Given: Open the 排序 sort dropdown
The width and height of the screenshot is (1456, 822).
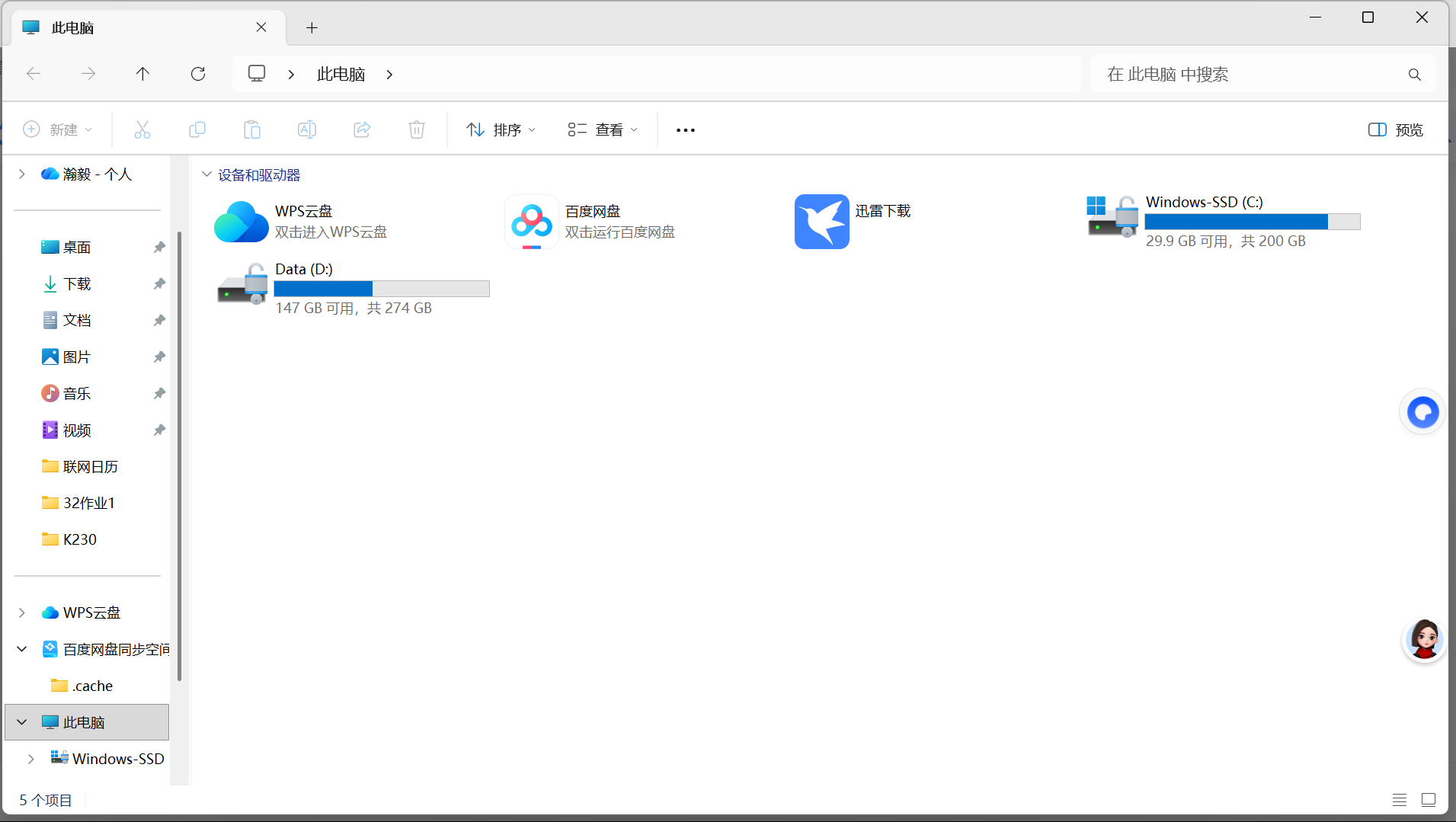Looking at the screenshot, I should [501, 130].
